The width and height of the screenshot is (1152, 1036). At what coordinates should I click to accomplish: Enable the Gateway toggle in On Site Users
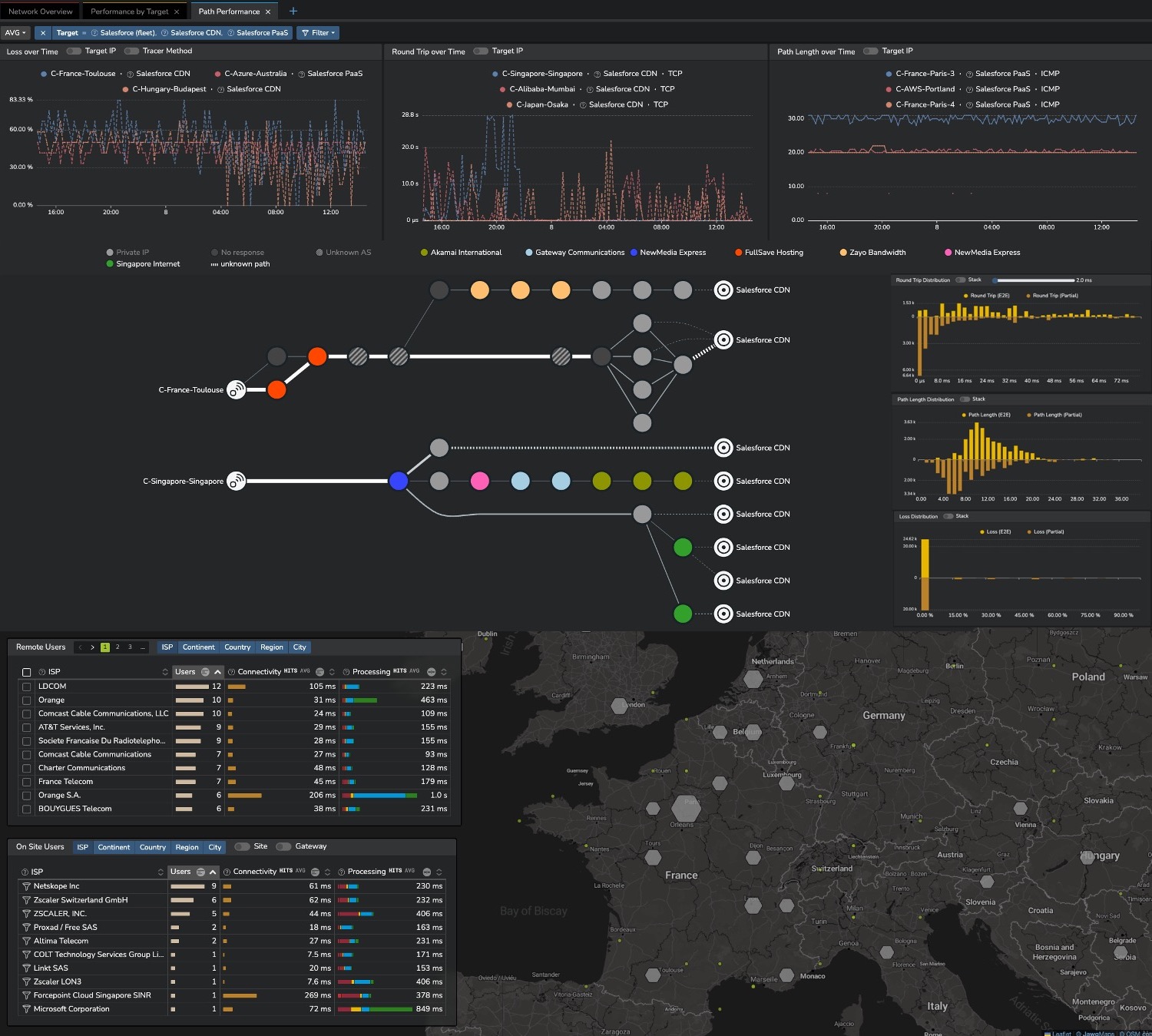[x=283, y=847]
